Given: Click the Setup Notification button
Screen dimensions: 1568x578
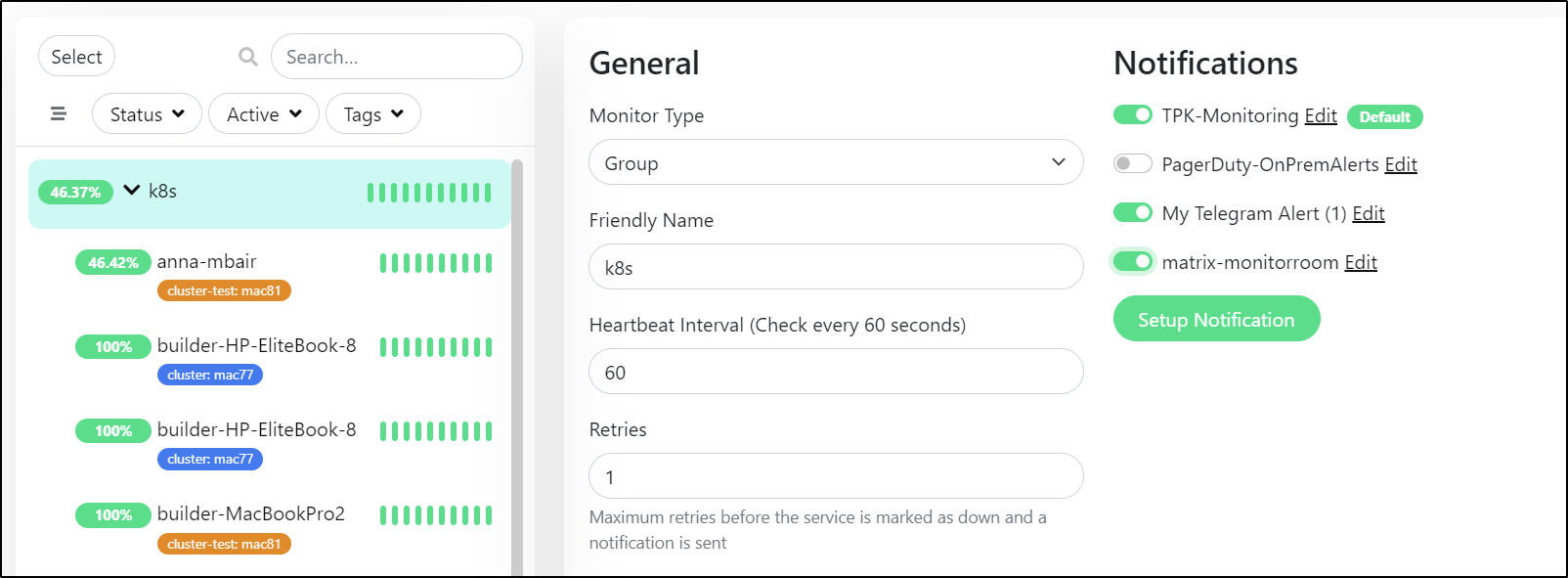Looking at the screenshot, I should pyautogui.click(x=1216, y=320).
